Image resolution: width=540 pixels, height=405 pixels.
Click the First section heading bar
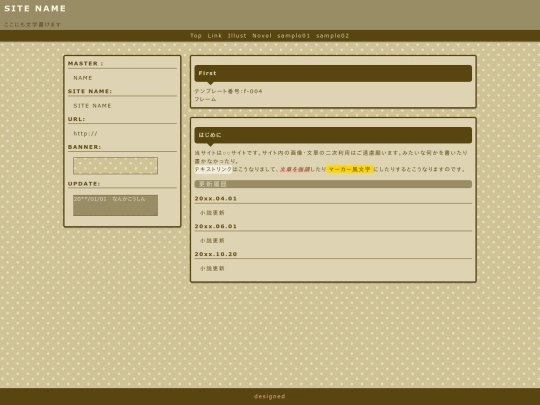(333, 73)
